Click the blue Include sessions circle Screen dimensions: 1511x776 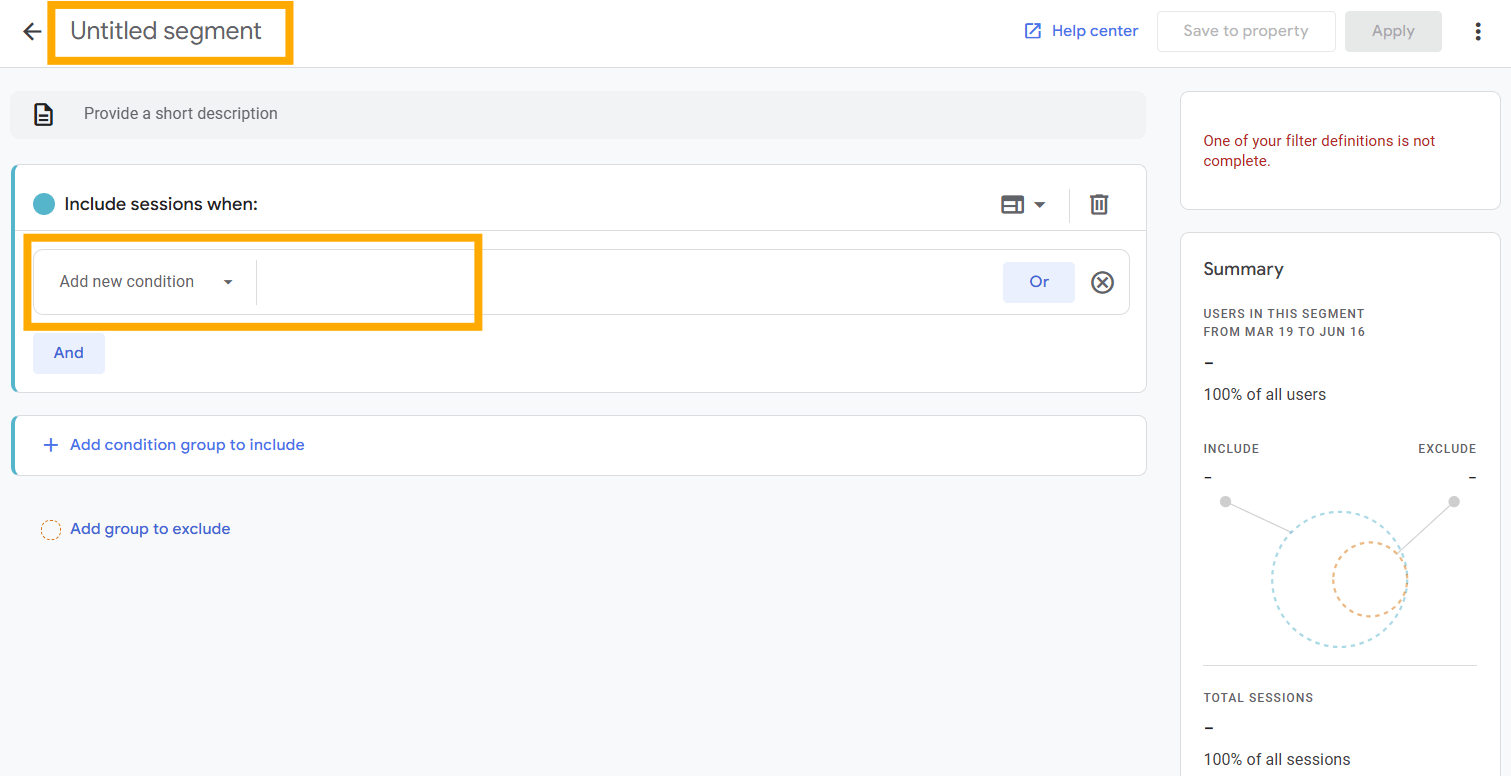[44, 204]
